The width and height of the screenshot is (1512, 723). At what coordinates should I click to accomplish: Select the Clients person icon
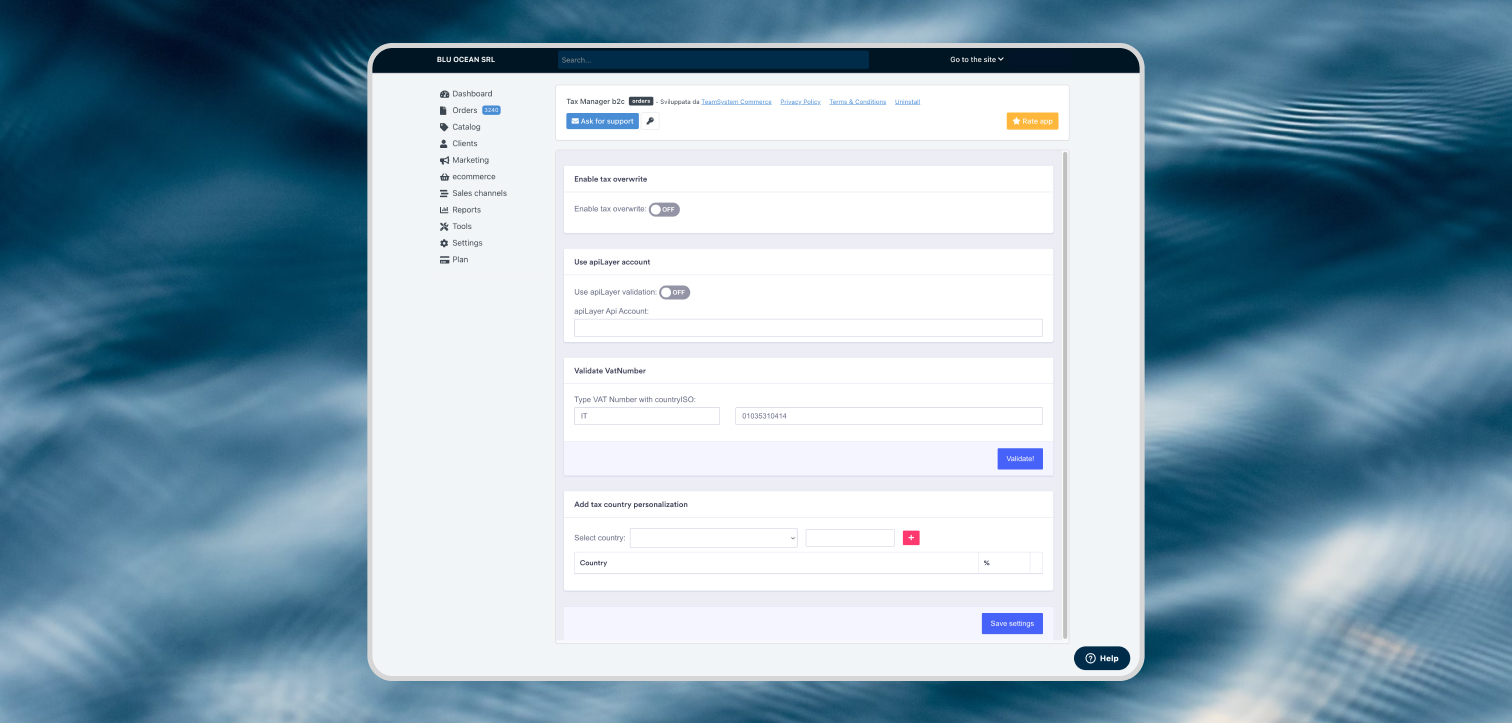coord(444,144)
